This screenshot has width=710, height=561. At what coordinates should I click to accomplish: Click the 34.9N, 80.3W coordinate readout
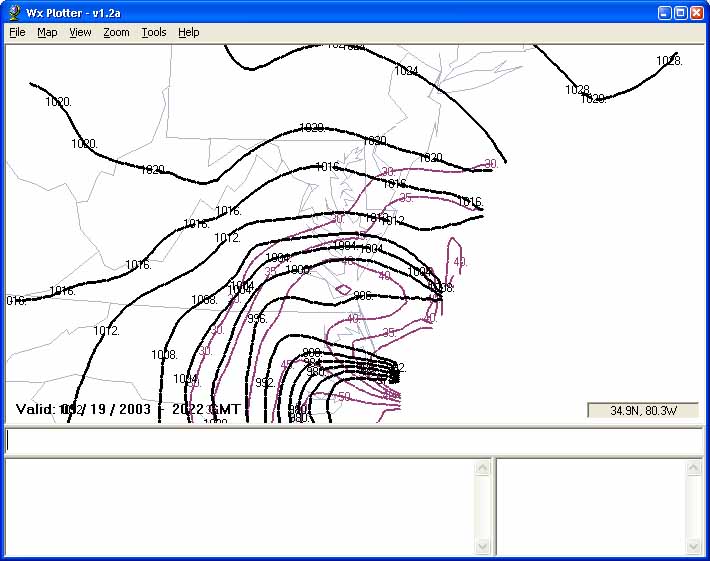pos(643,410)
